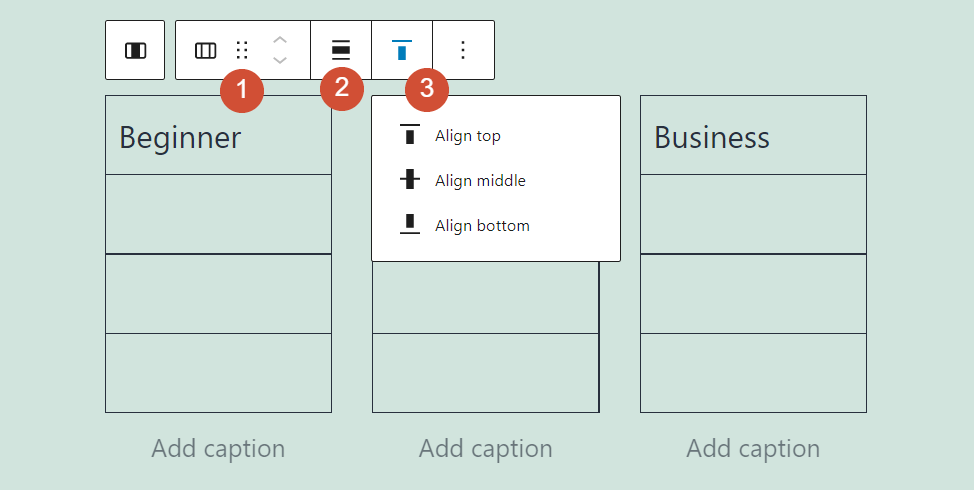
Task: Click the columns block type icon
Action: pos(206,50)
